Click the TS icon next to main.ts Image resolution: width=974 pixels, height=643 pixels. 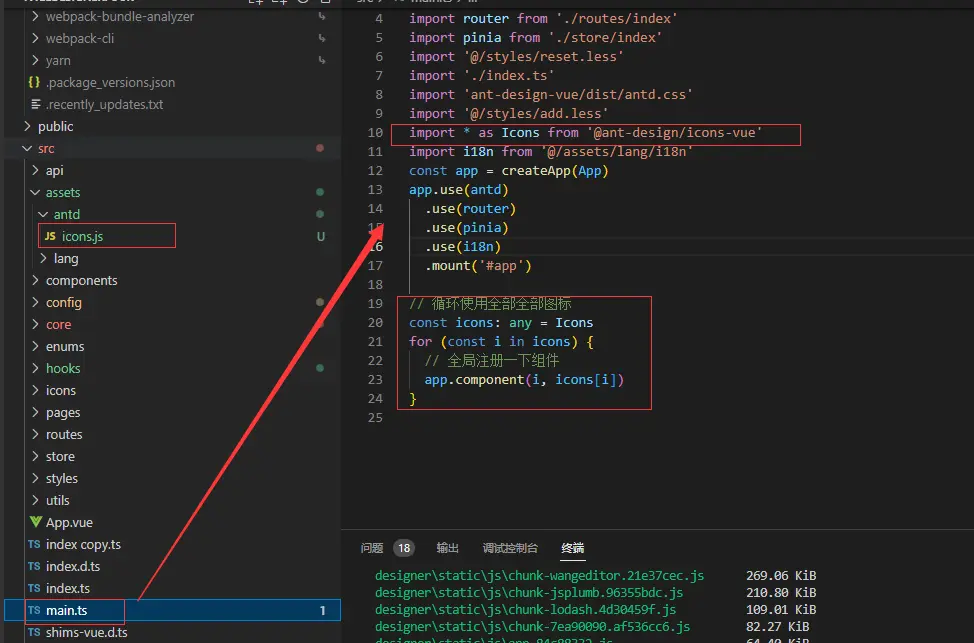(34, 611)
